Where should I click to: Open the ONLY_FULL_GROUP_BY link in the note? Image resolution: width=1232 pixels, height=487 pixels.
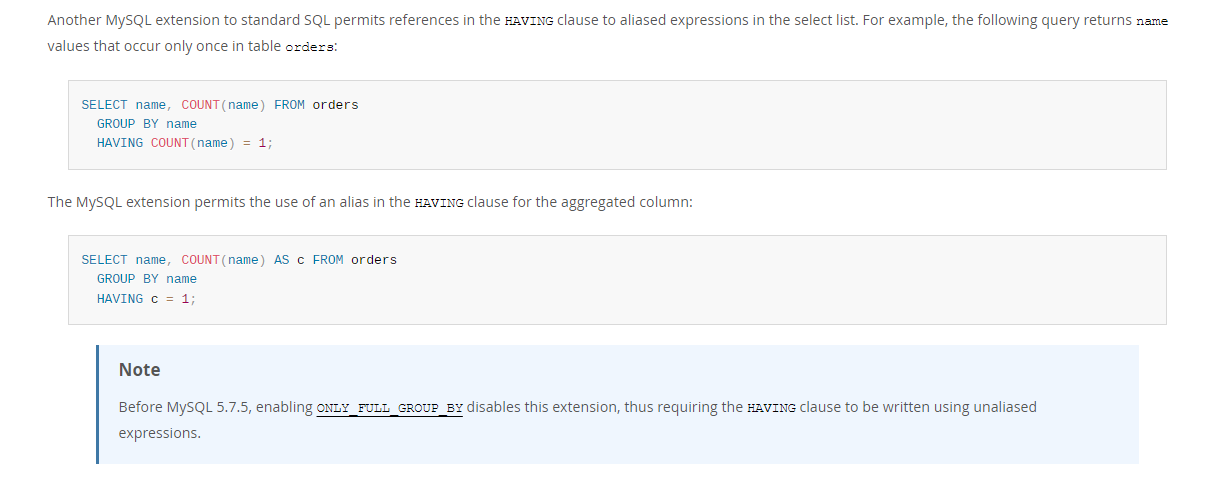389,408
